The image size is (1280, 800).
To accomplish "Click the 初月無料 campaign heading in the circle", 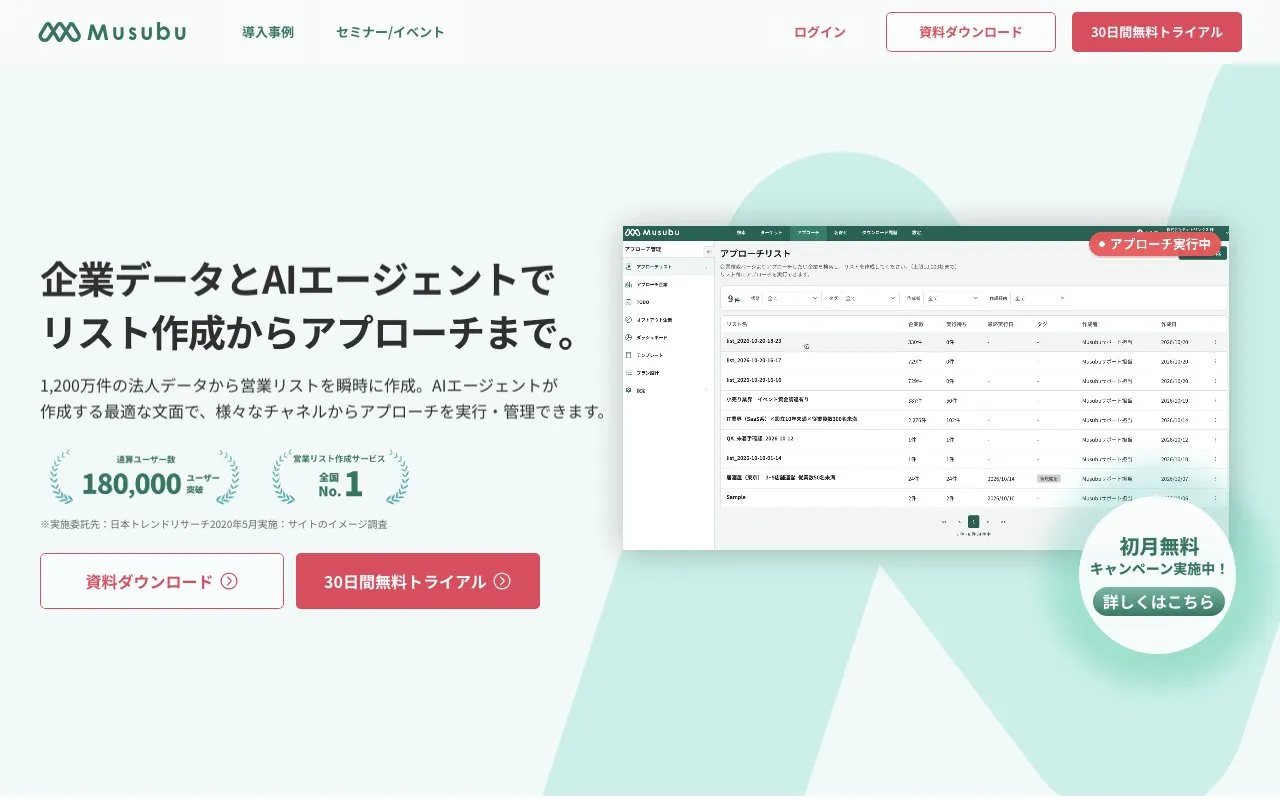I will click(1159, 546).
